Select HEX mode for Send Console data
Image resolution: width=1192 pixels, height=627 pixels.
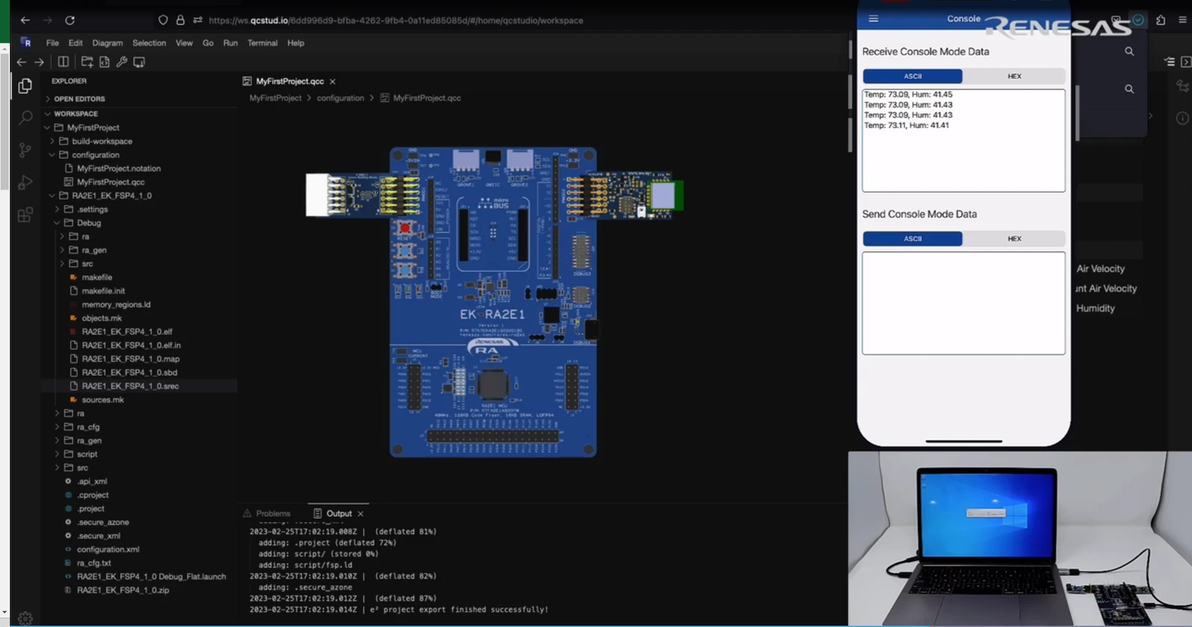point(1014,239)
